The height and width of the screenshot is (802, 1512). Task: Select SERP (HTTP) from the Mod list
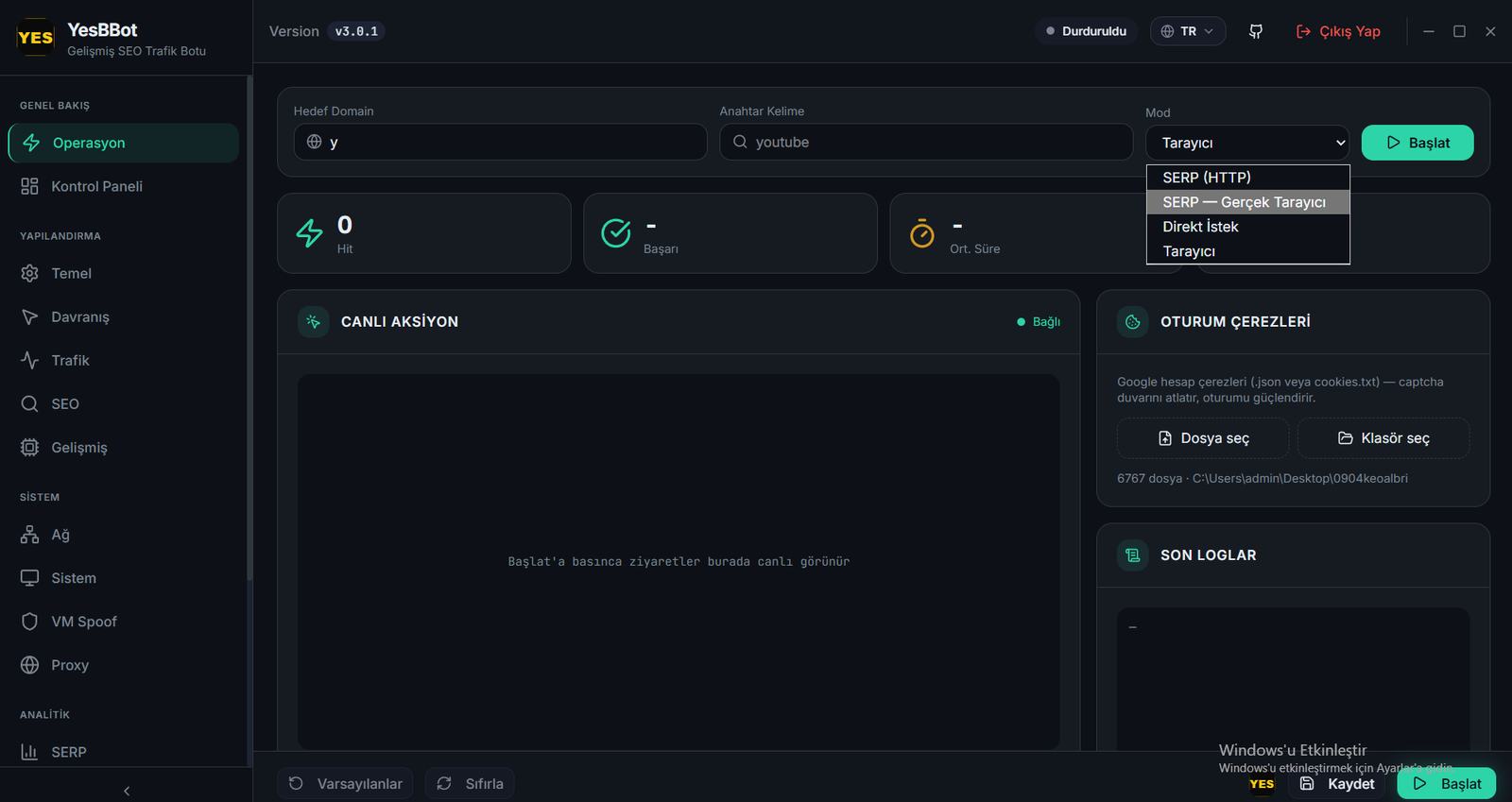[1247, 178]
